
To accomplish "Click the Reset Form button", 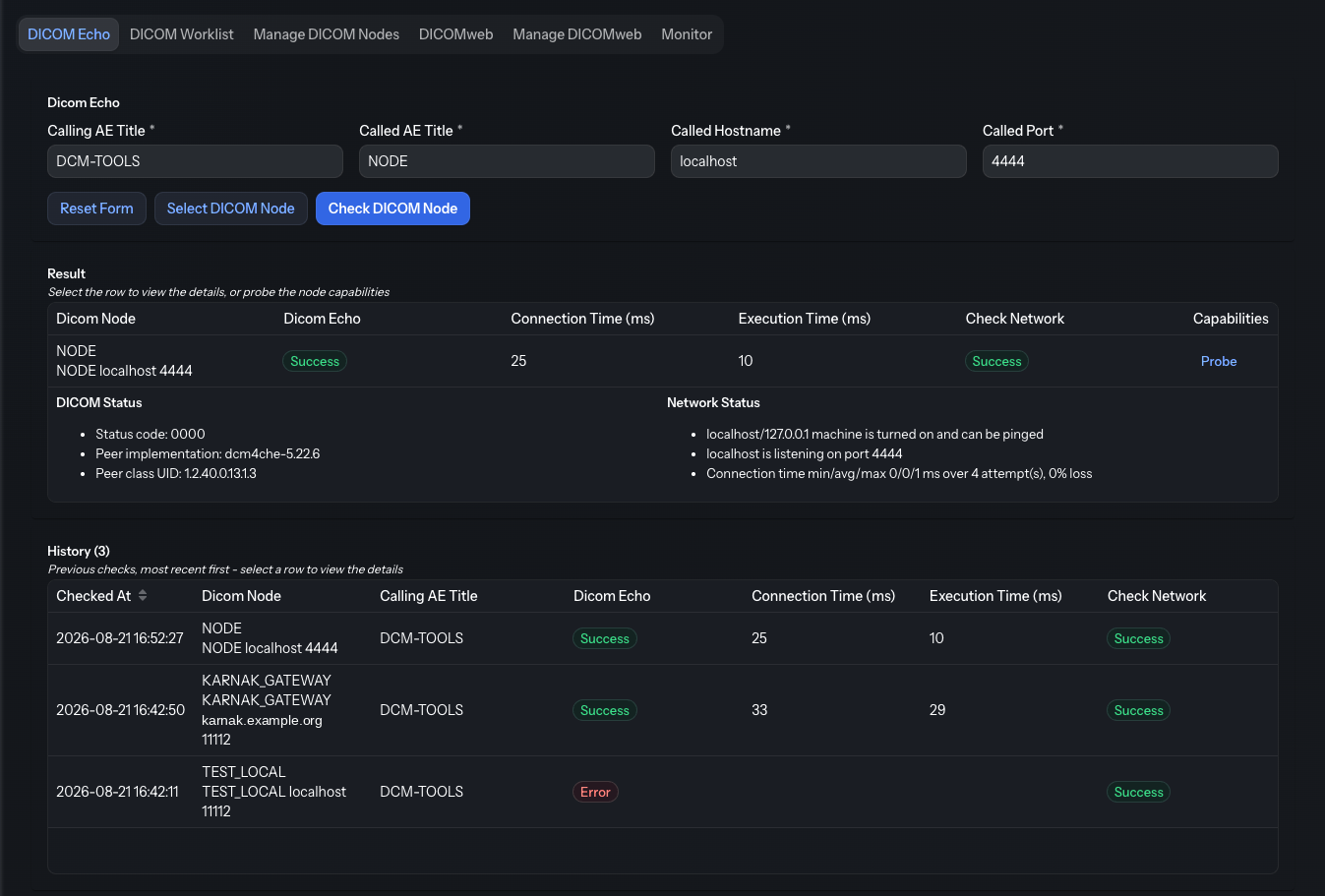I will (96, 209).
